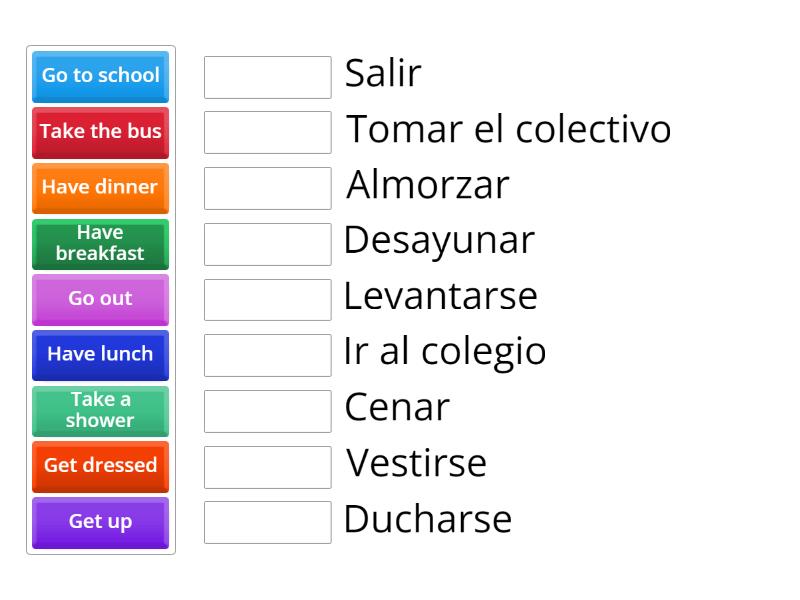This screenshot has width=800, height=600.
Task: Select the answer box beside 'Levantarse'
Action: coord(266,299)
